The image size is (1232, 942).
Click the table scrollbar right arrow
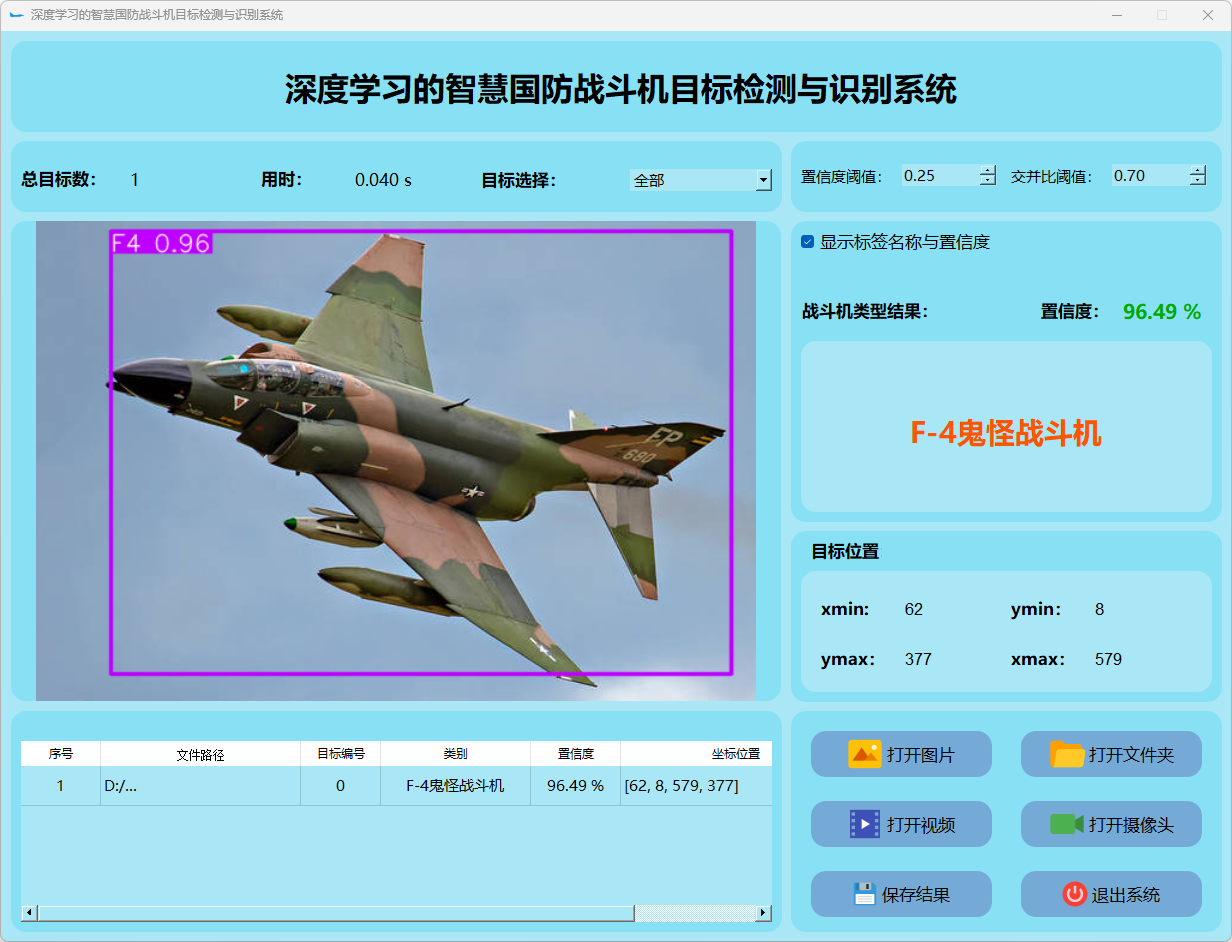click(x=763, y=913)
